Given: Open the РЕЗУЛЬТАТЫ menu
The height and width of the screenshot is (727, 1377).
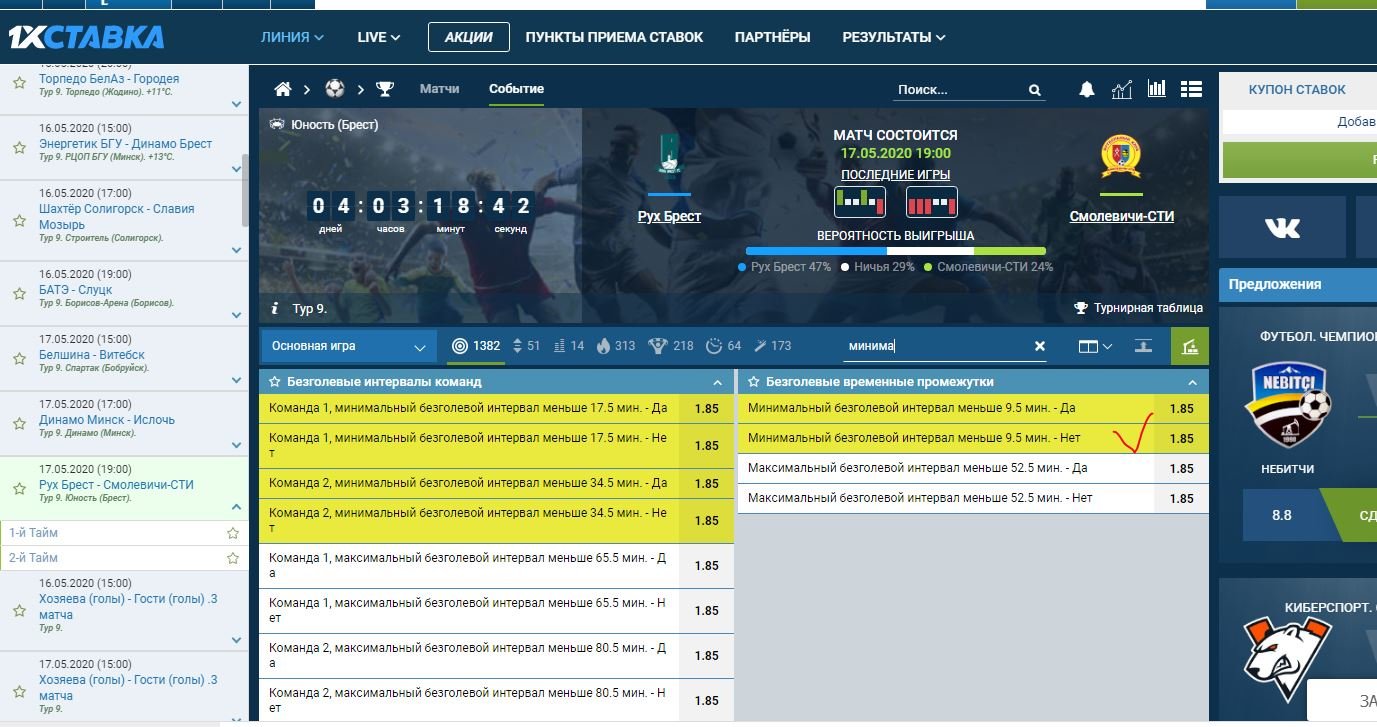Looking at the screenshot, I should point(893,37).
